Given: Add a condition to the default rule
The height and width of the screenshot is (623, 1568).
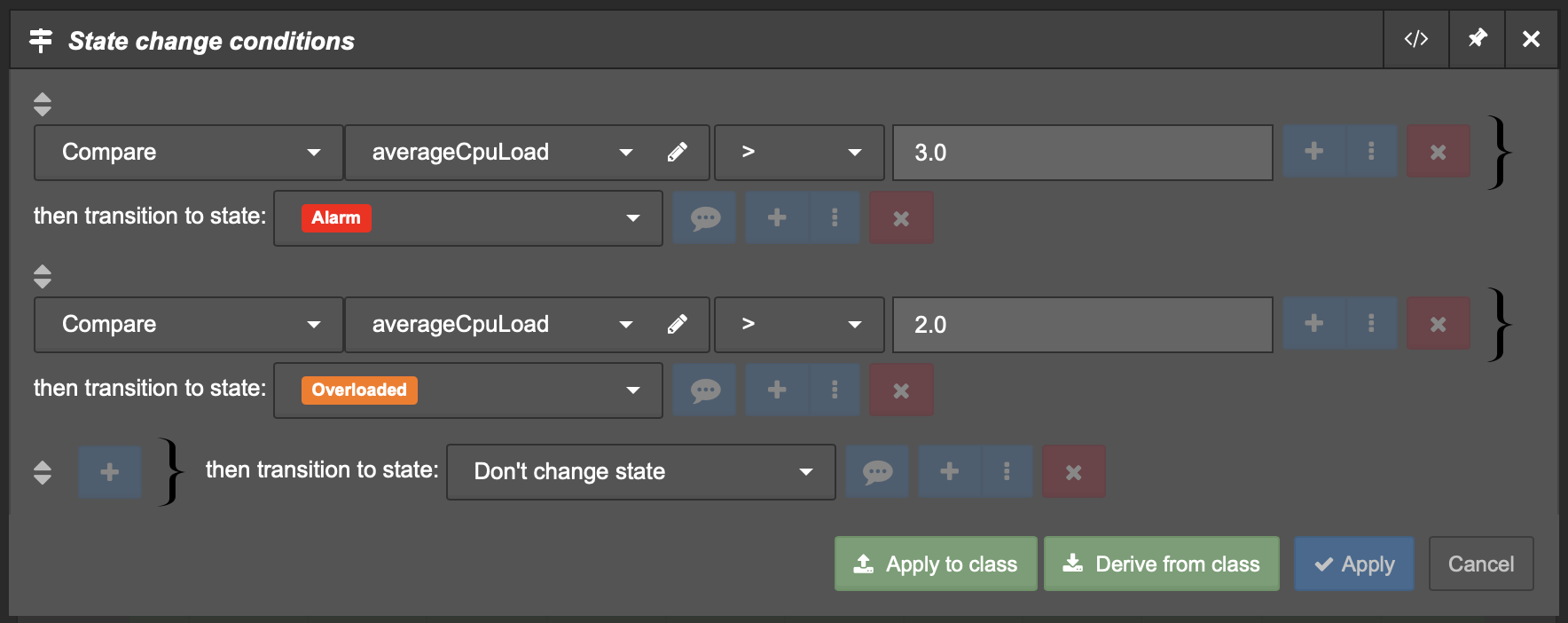Looking at the screenshot, I should [x=110, y=472].
